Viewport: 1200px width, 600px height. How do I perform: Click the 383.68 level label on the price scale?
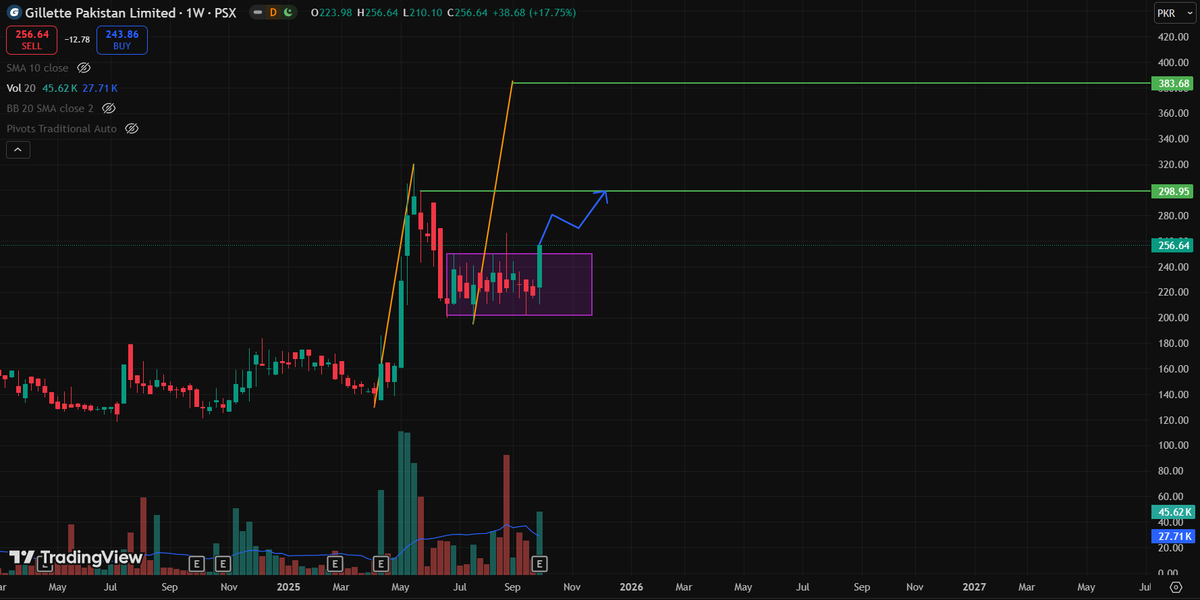tap(1171, 84)
